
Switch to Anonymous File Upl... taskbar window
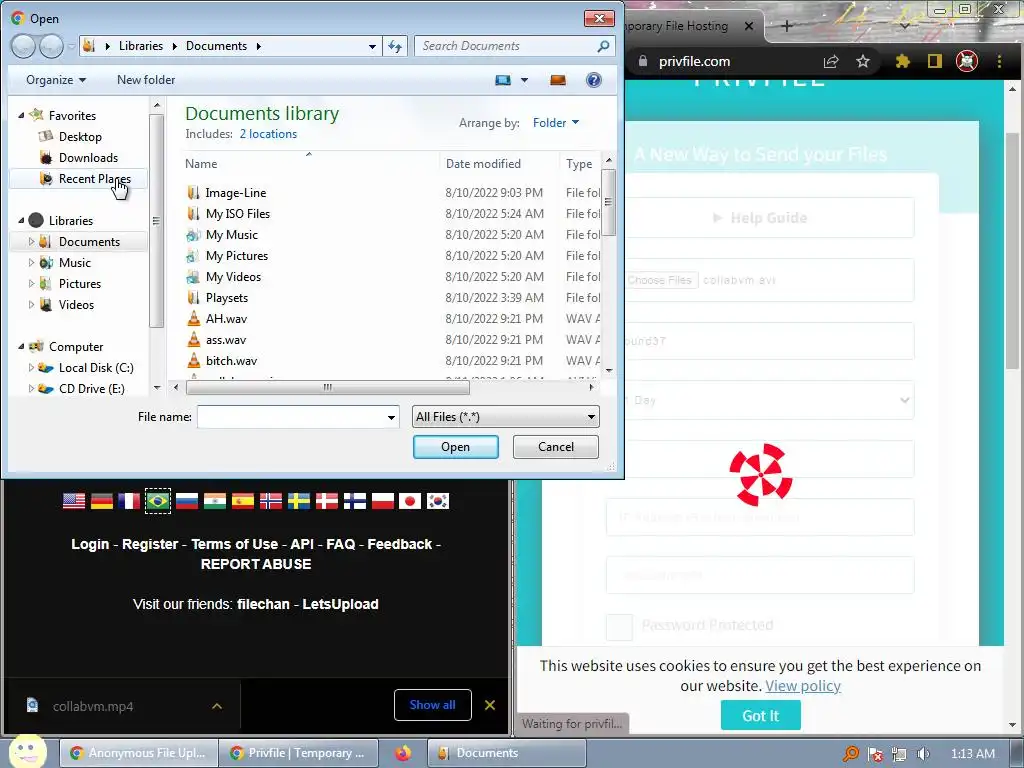coord(138,753)
